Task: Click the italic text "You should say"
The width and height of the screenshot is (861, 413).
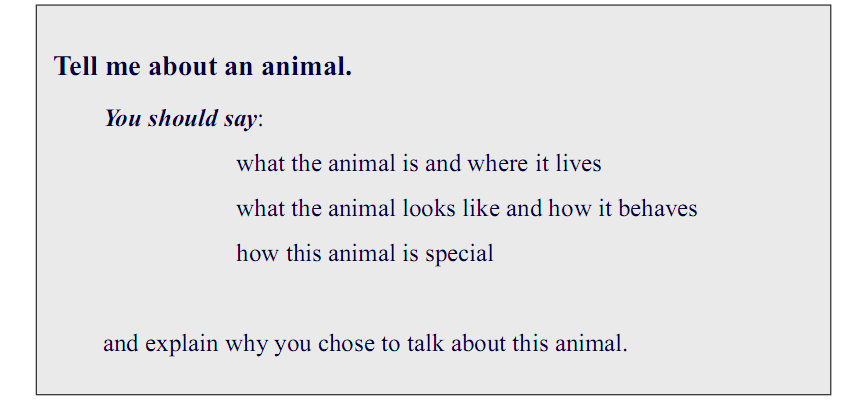Action: 180,118
